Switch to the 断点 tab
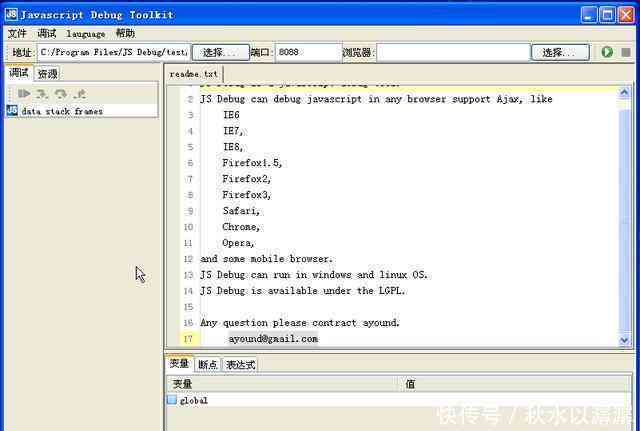 click(x=207, y=364)
